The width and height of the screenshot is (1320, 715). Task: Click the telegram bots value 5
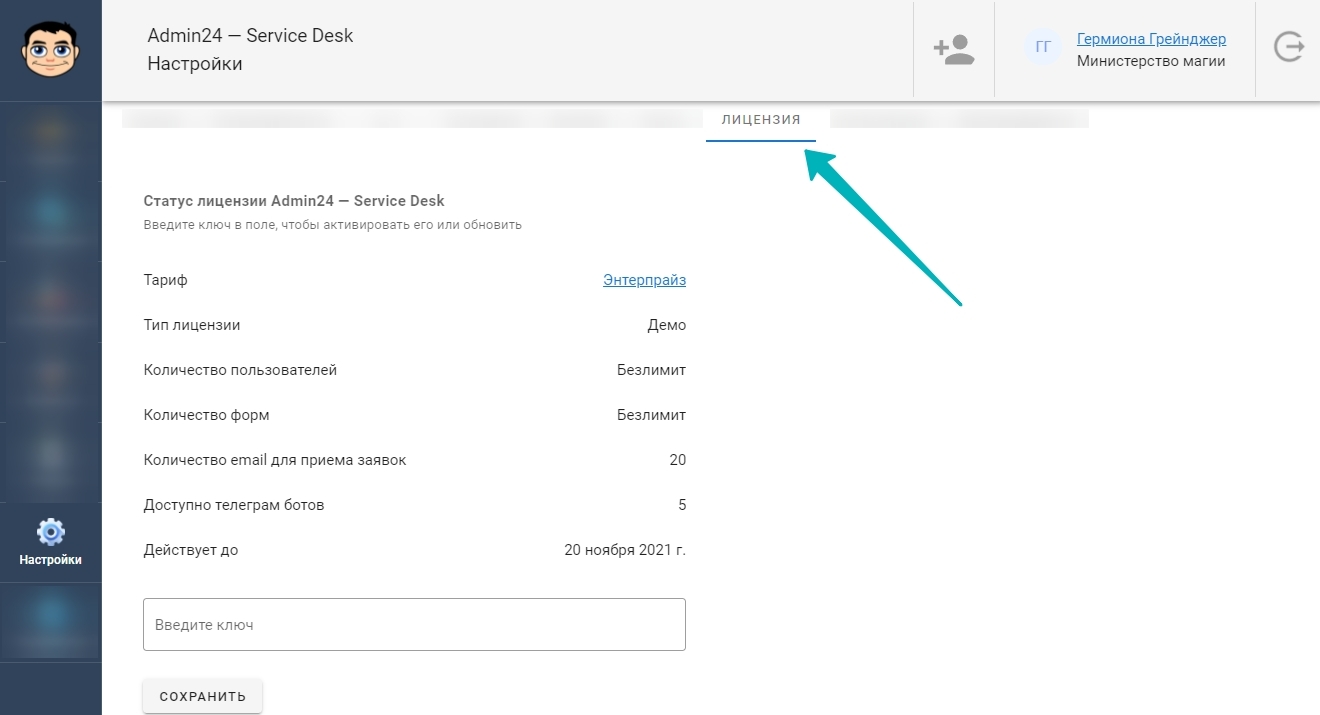tap(682, 505)
